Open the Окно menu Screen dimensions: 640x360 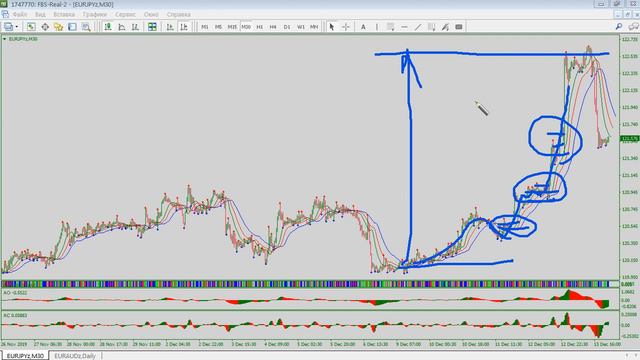tap(151, 14)
